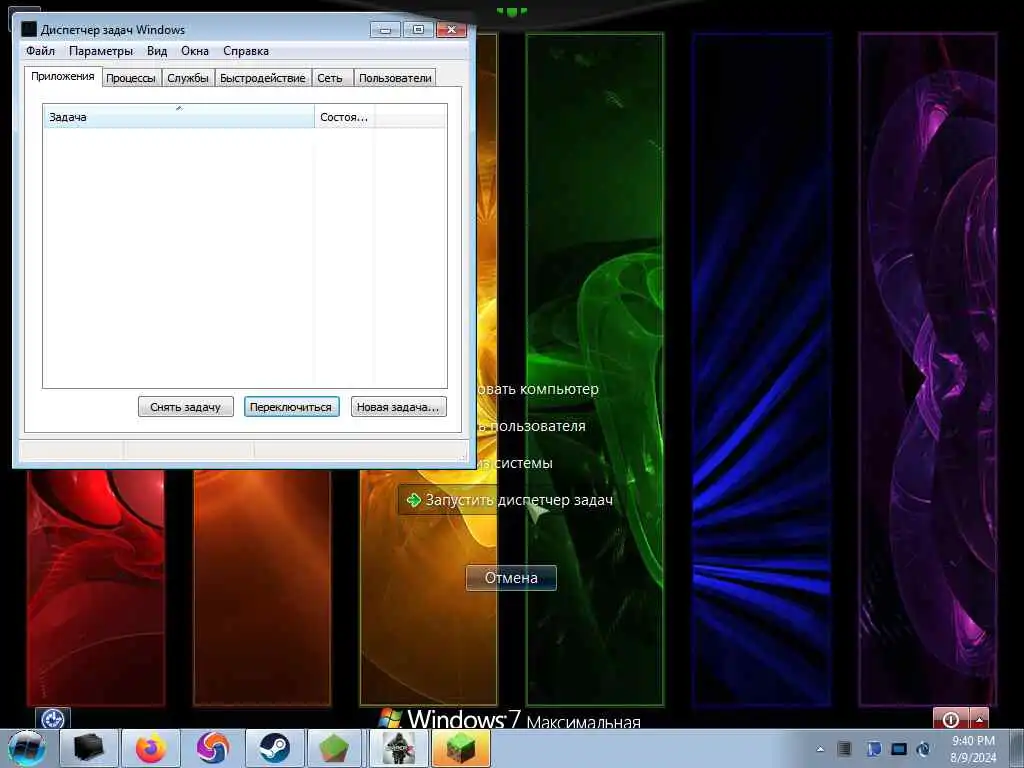Sort list by the Состояние column header
Image resolution: width=1024 pixels, height=768 pixels.
click(344, 117)
